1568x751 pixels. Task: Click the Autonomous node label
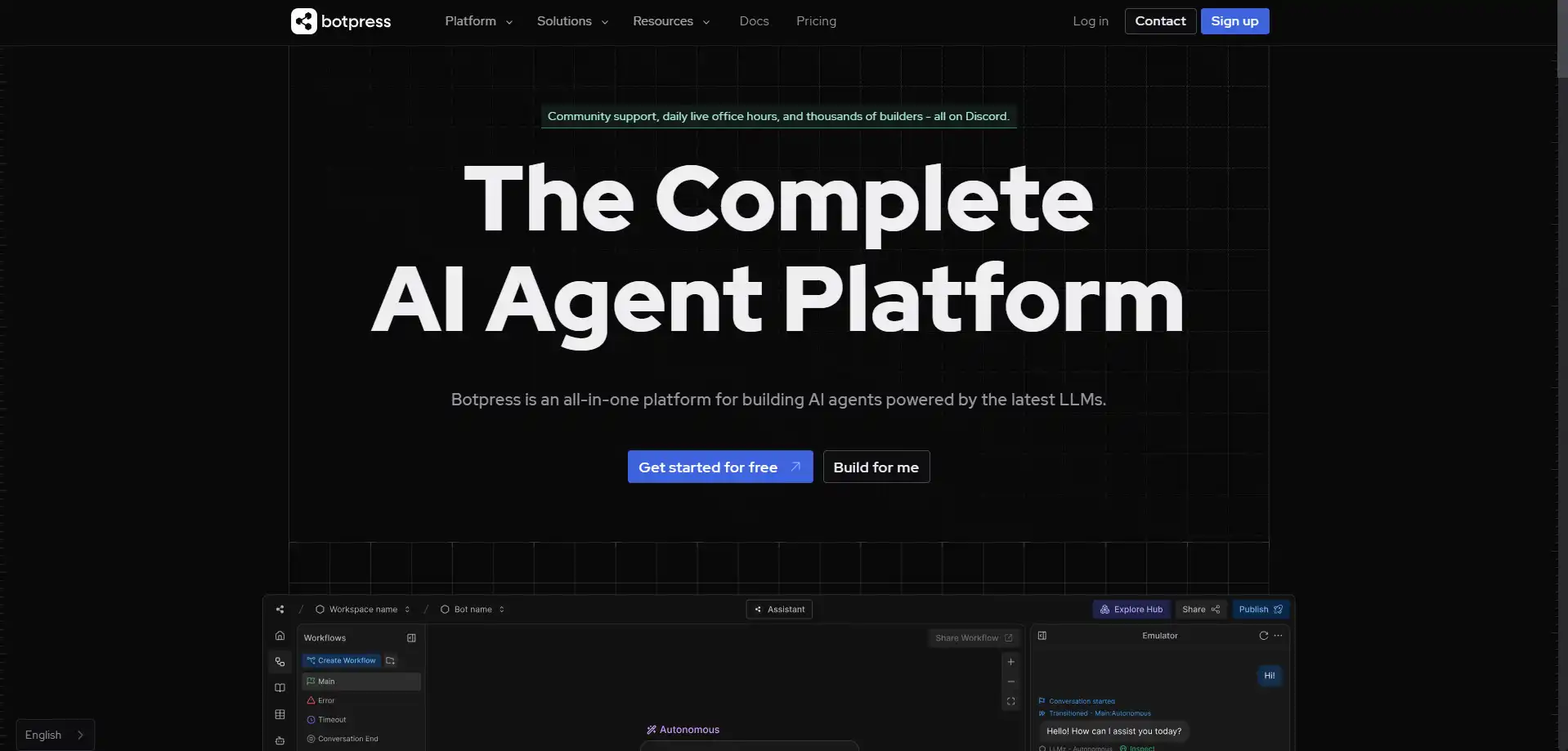(x=683, y=730)
